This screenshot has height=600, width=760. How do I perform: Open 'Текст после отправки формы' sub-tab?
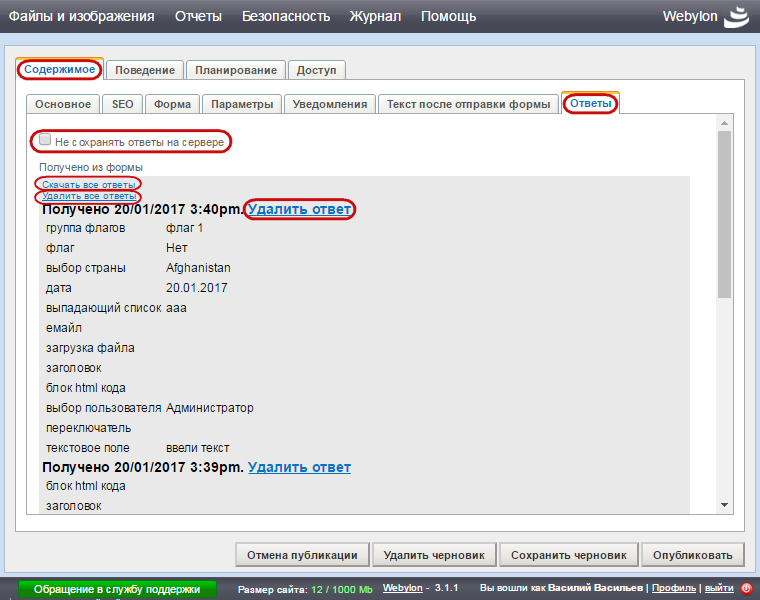[x=469, y=104]
